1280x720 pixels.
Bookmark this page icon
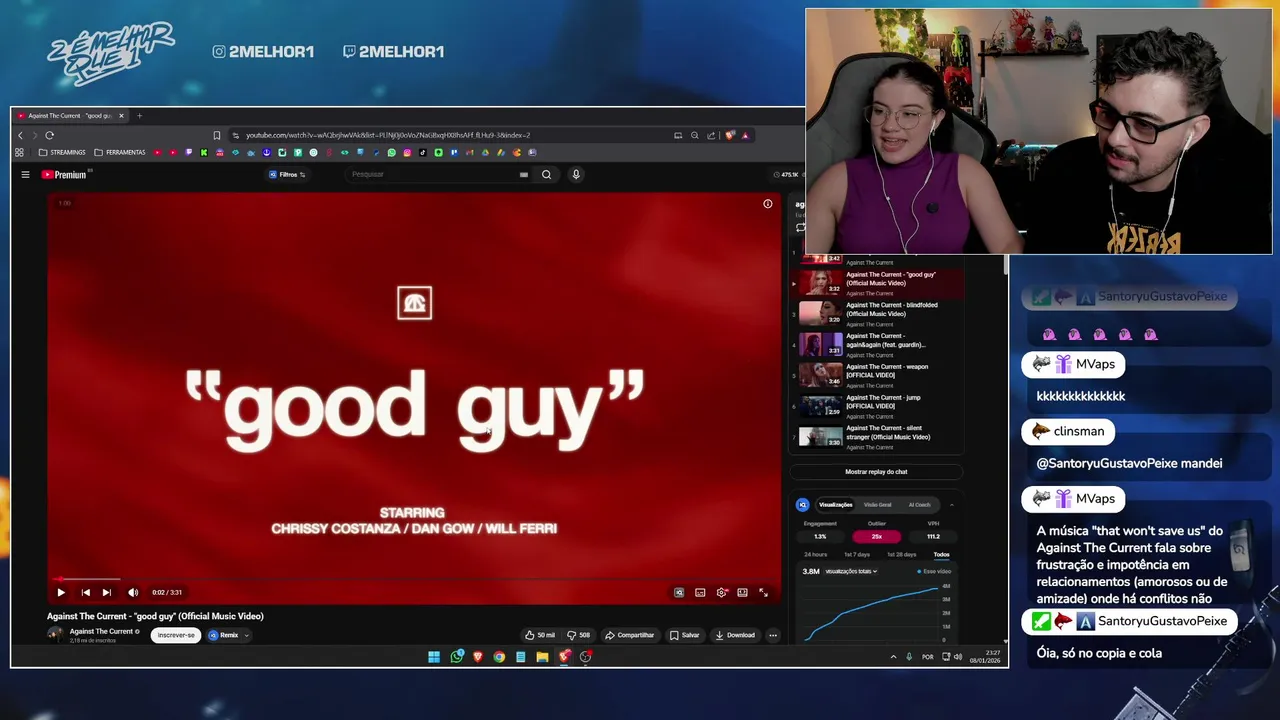click(216, 135)
